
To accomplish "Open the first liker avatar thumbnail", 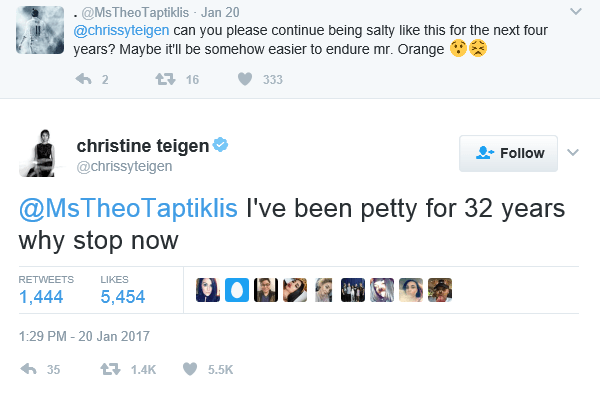I will click(x=207, y=290).
